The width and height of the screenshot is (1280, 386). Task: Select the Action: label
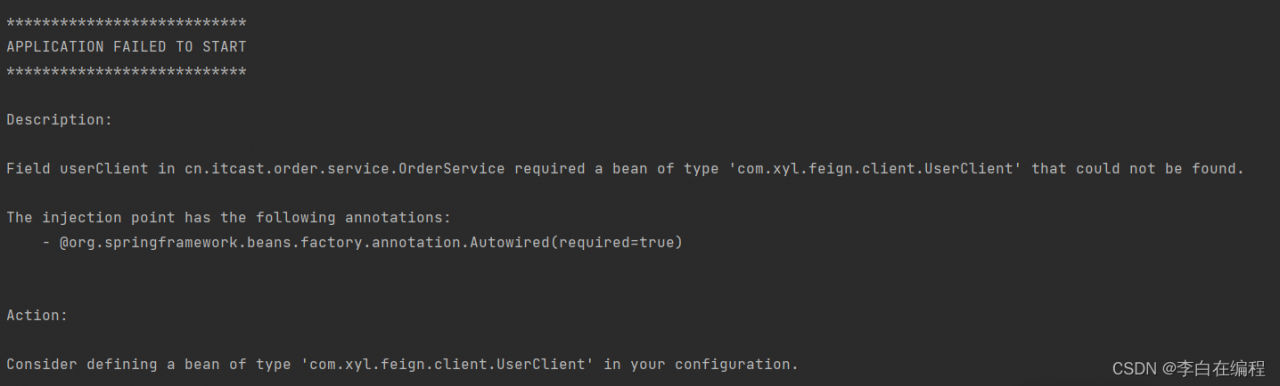click(x=37, y=316)
